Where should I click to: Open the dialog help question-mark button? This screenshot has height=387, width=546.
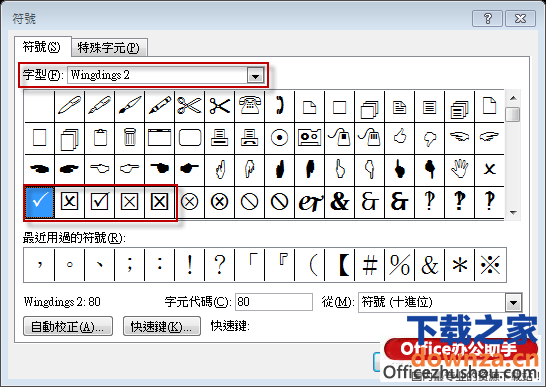487,18
